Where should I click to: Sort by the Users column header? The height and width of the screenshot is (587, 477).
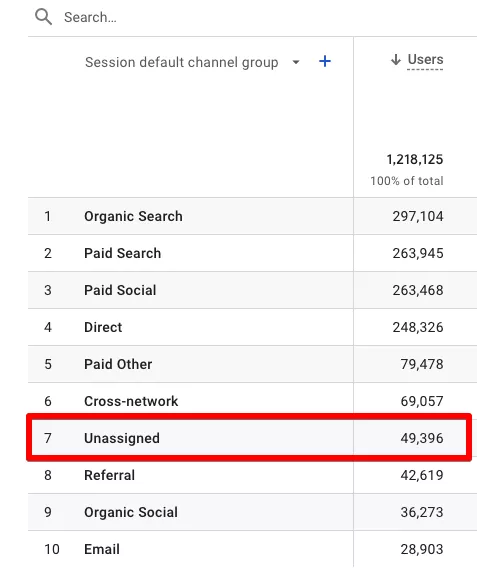[x=425, y=60]
